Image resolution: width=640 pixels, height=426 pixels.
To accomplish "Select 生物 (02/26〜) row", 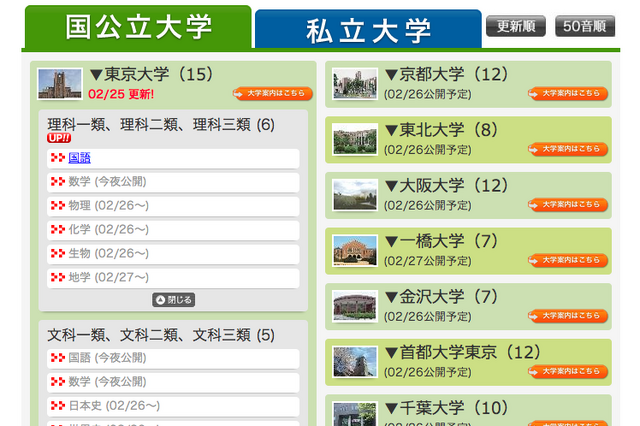I will tap(173, 254).
